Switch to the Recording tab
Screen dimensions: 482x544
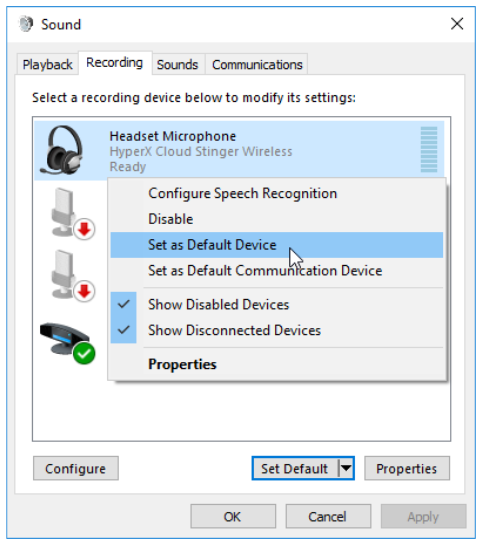(x=115, y=63)
